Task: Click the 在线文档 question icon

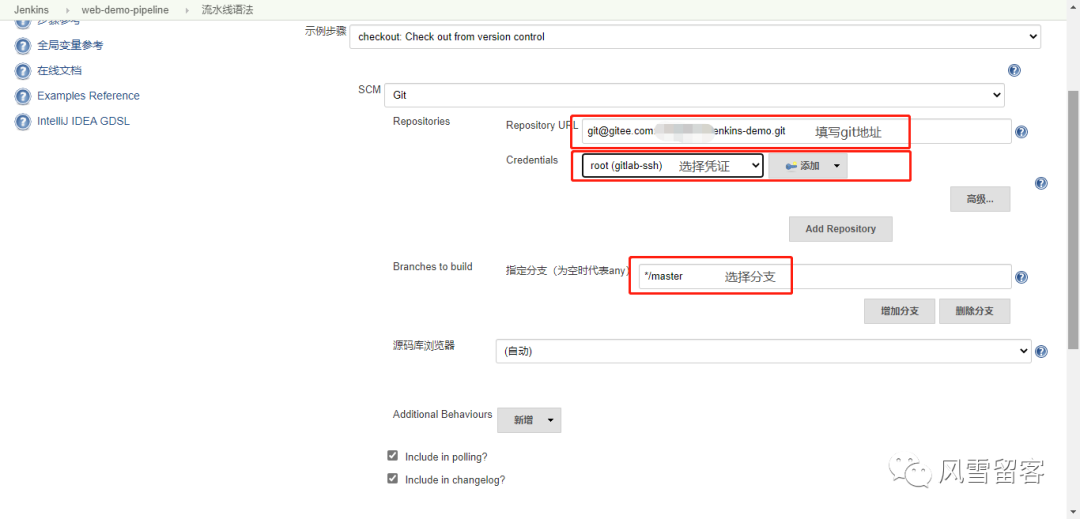Action: 23,71
